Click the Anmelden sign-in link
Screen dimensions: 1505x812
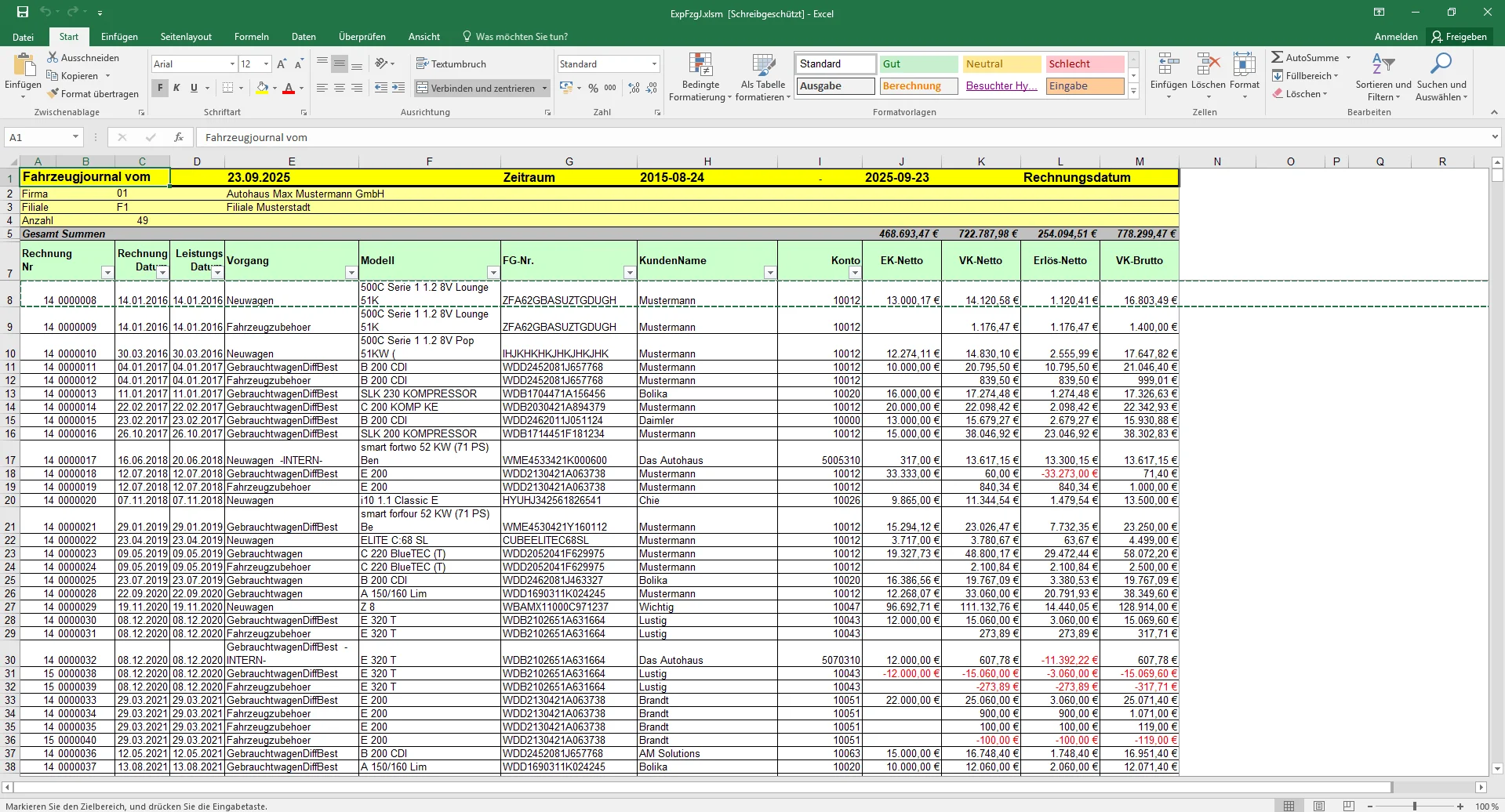point(1396,36)
